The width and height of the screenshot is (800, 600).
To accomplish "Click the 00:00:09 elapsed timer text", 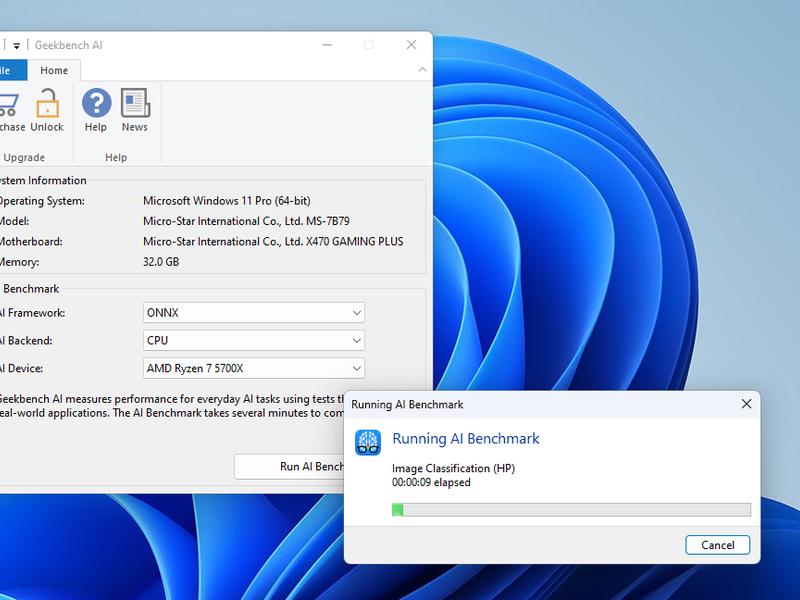I will (431, 482).
